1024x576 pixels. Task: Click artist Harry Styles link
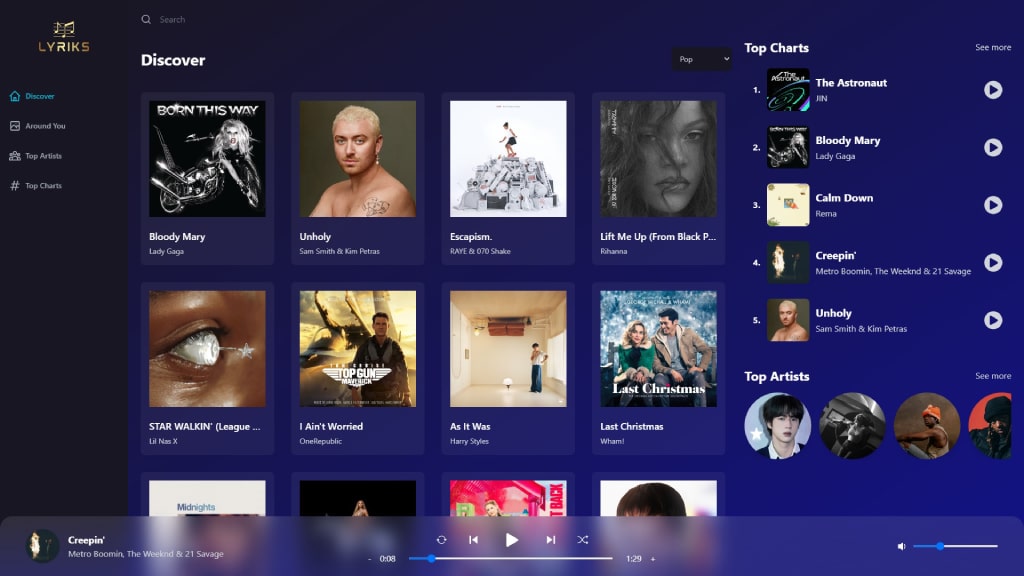[469, 441]
